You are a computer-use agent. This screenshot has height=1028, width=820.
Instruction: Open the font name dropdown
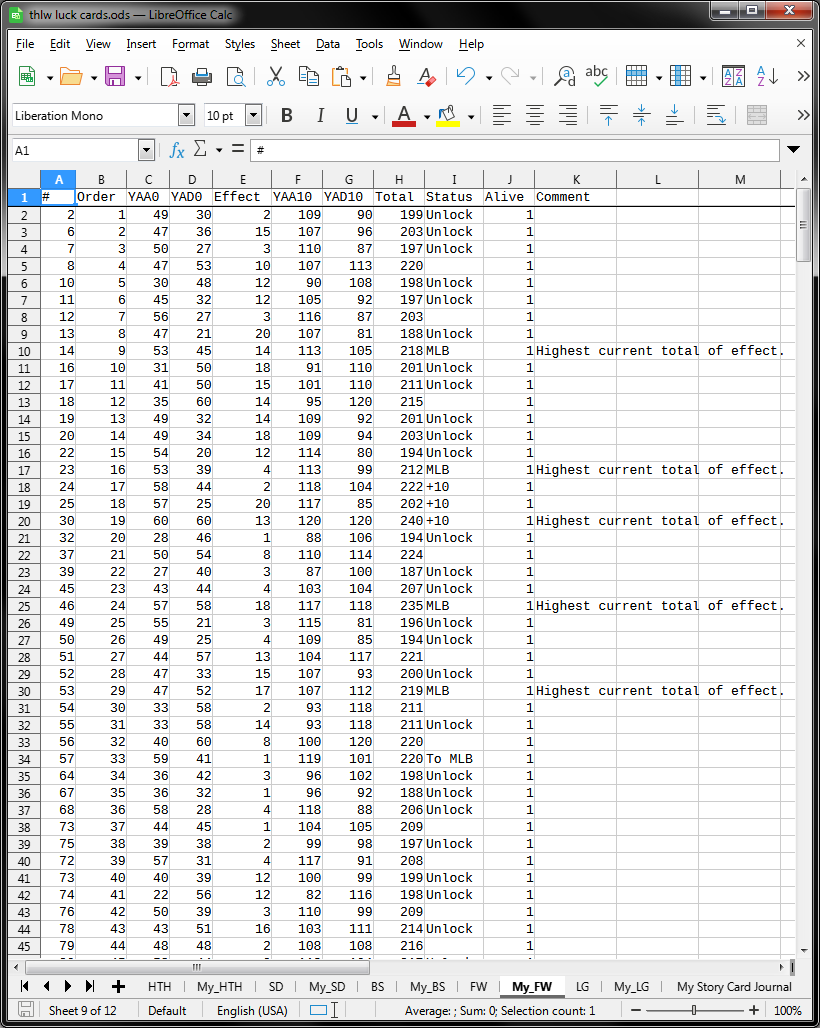tap(187, 116)
